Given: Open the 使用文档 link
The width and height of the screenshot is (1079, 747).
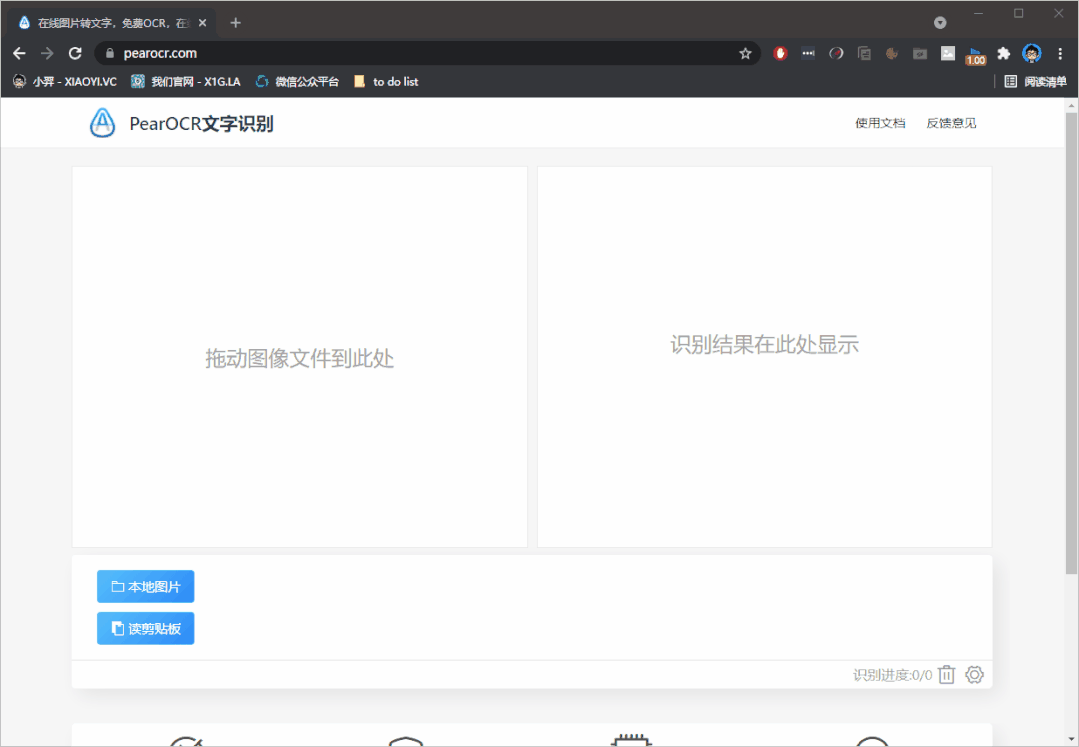Looking at the screenshot, I should tap(880, 123).
